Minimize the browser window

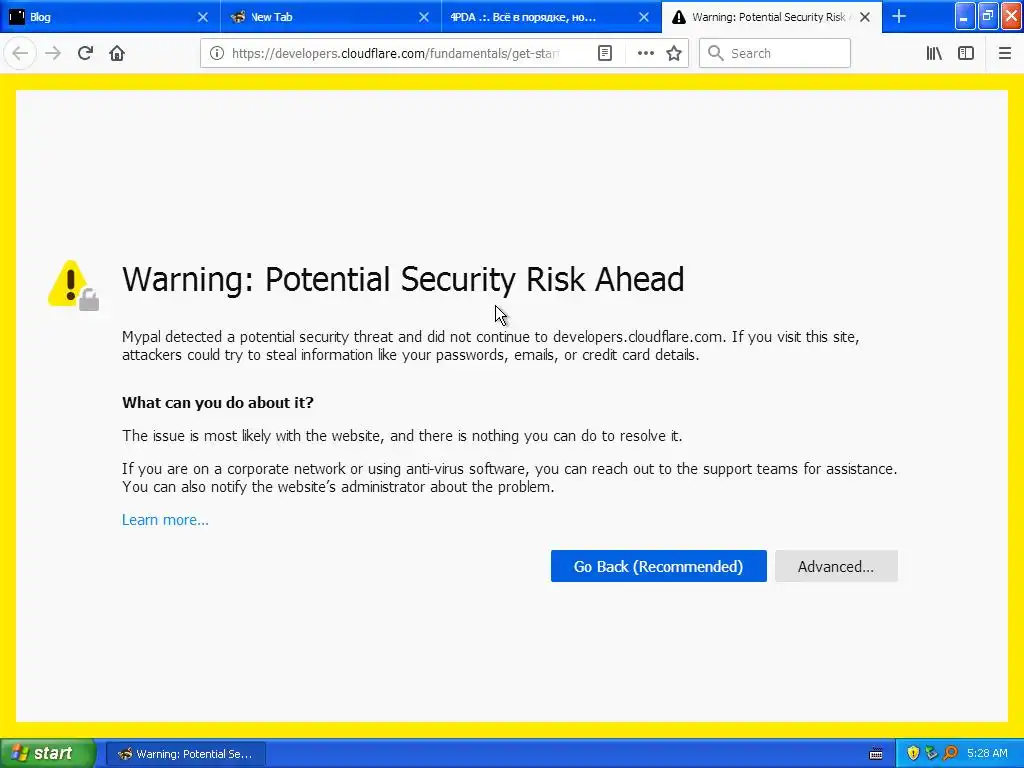coord(965,16)
